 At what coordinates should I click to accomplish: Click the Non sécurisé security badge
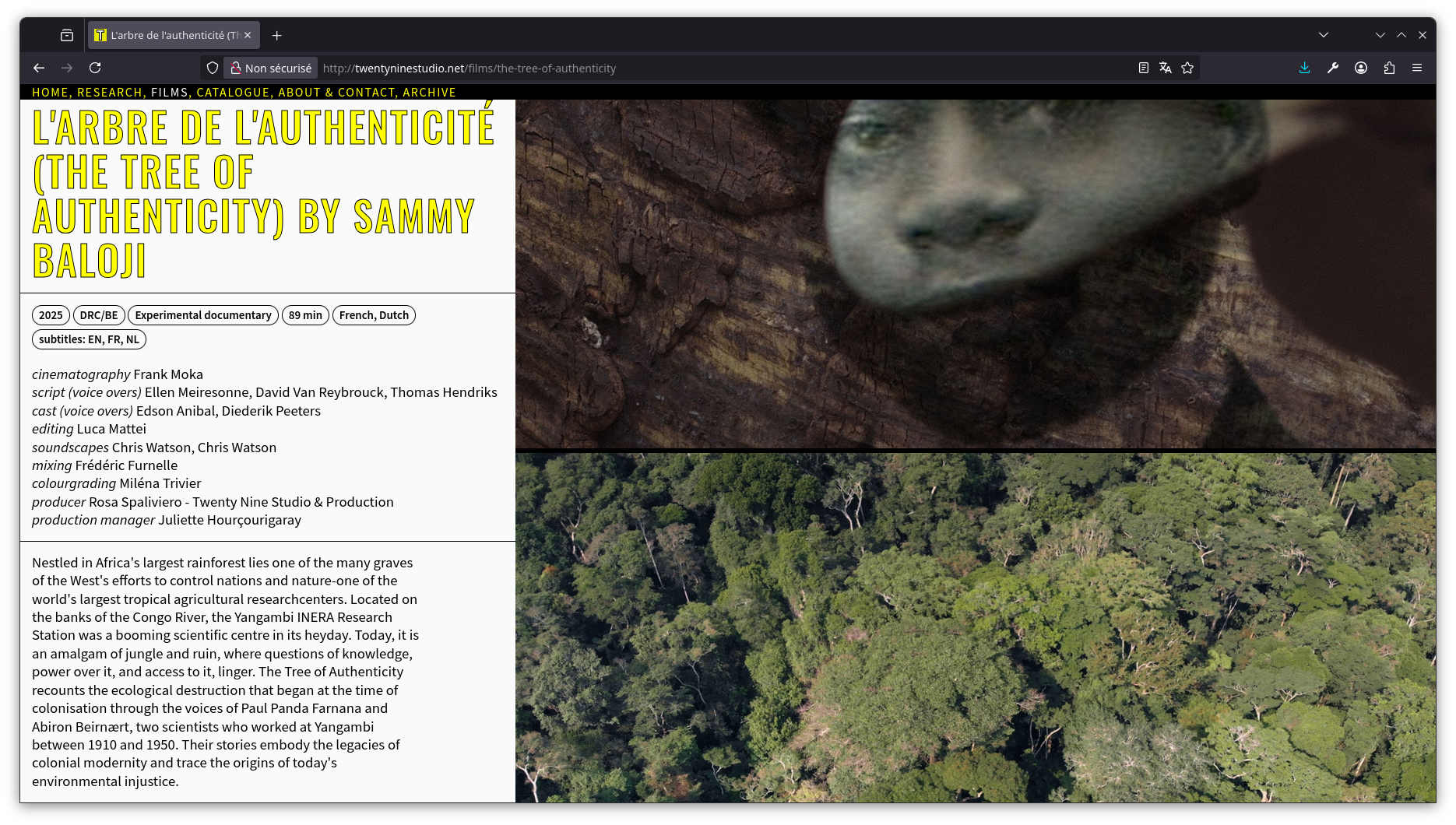(271, 68)
